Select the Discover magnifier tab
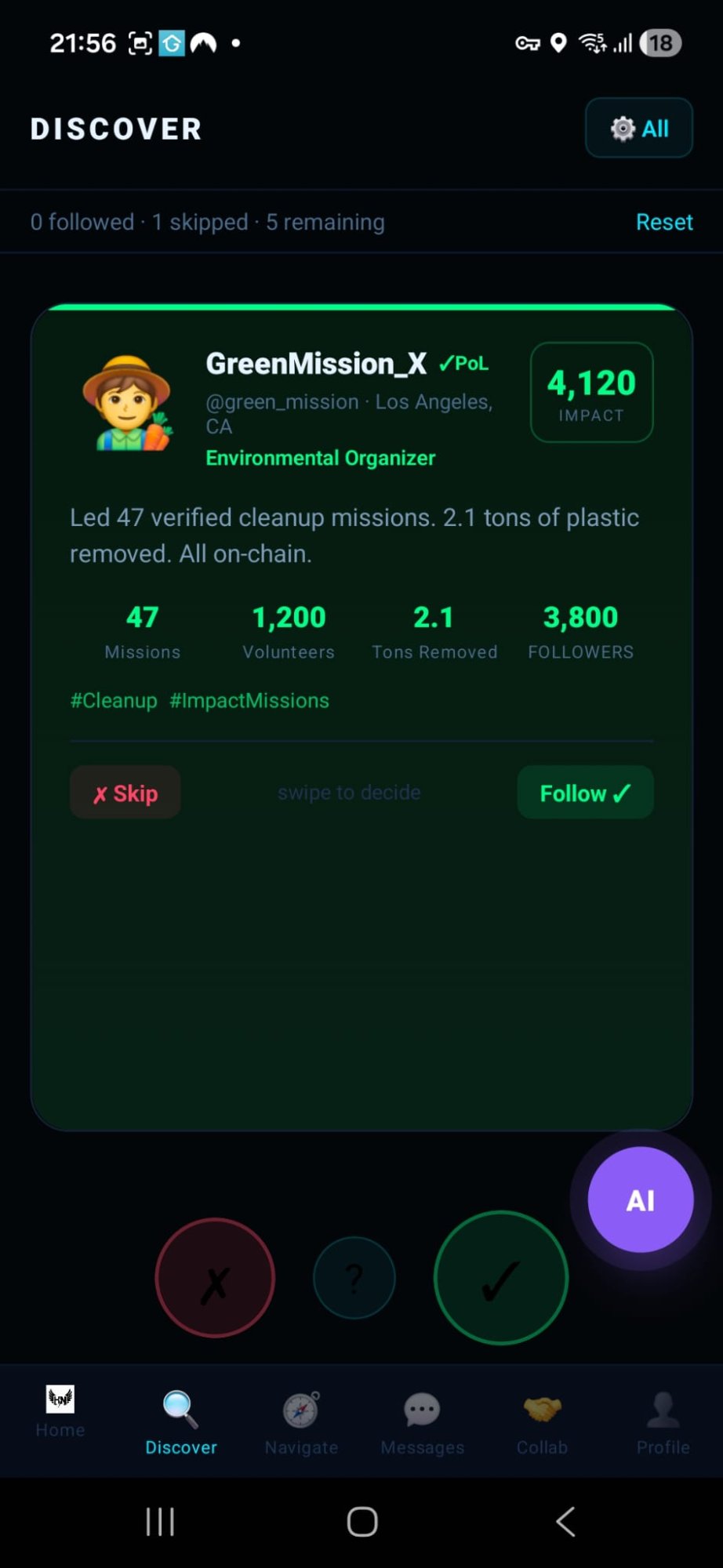This screenshot has height=1568, width=723. pos(181,1422)
